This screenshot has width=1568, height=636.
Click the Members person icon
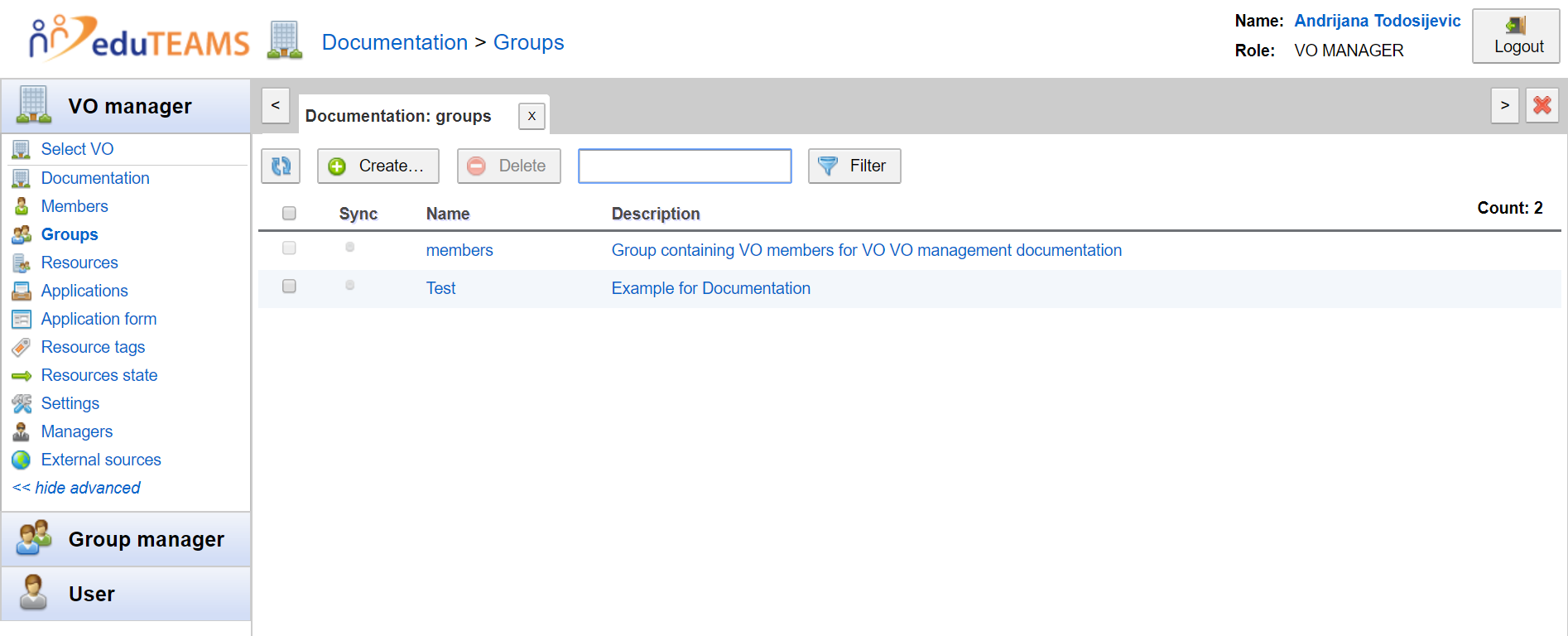(x=22, y=206)
